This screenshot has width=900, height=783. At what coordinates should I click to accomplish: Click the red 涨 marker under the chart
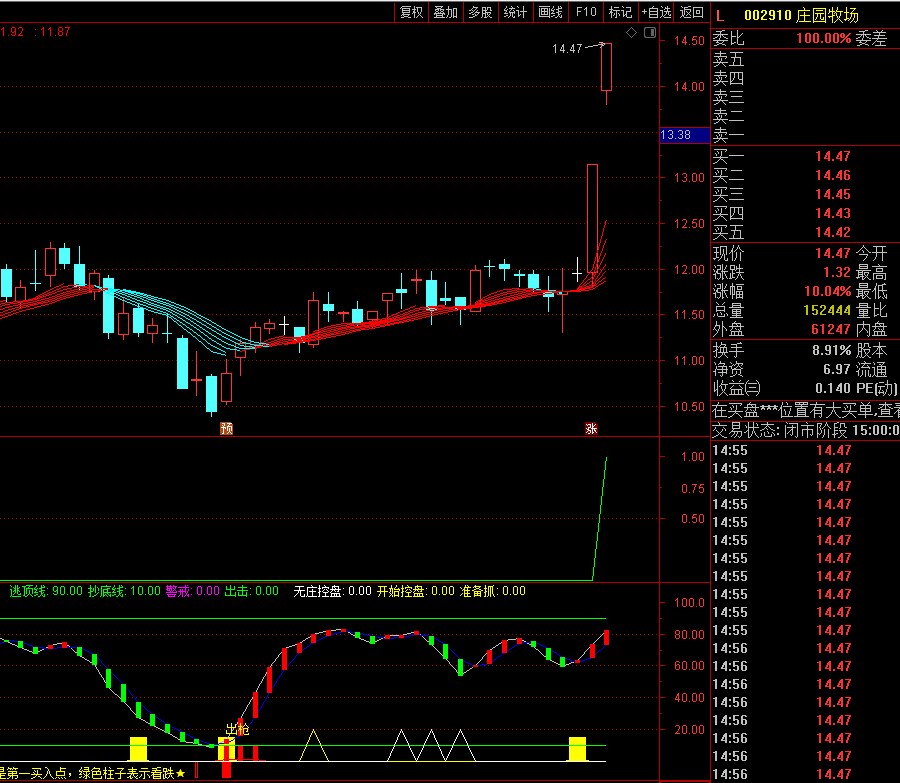tap(591, 428)
